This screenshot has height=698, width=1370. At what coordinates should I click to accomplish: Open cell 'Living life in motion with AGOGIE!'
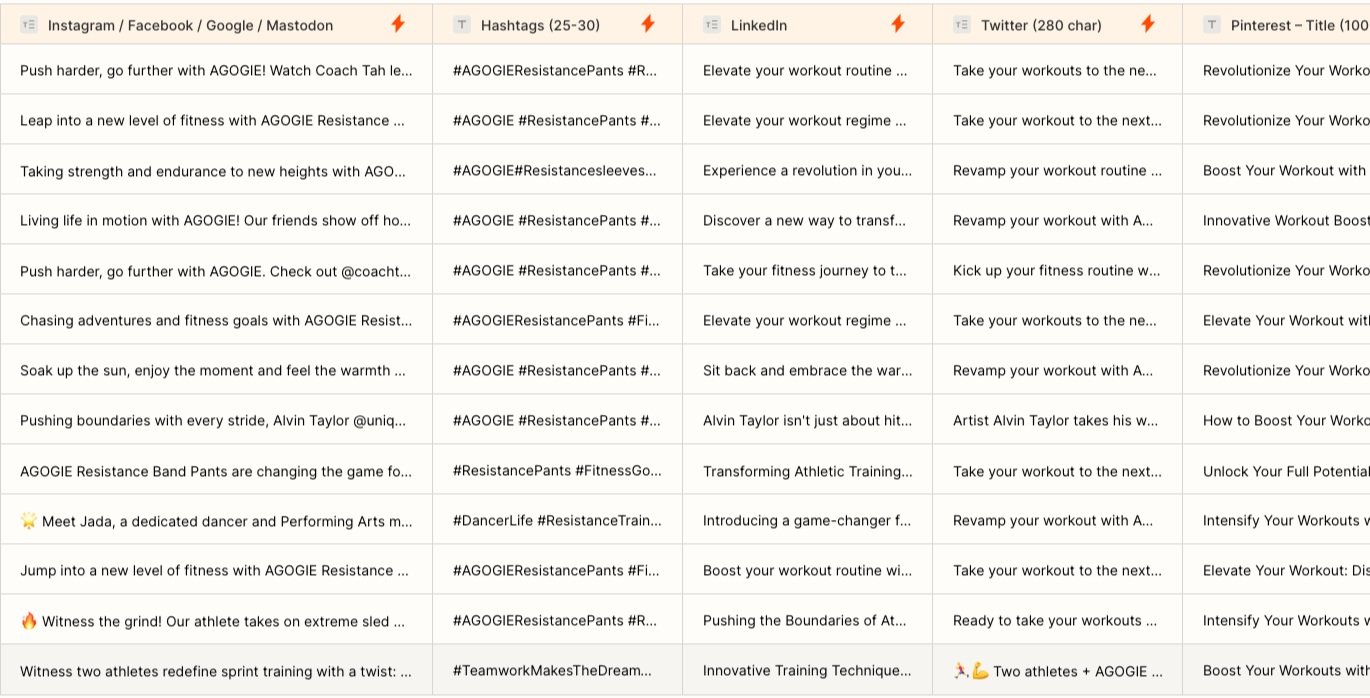tap(216, 220)
